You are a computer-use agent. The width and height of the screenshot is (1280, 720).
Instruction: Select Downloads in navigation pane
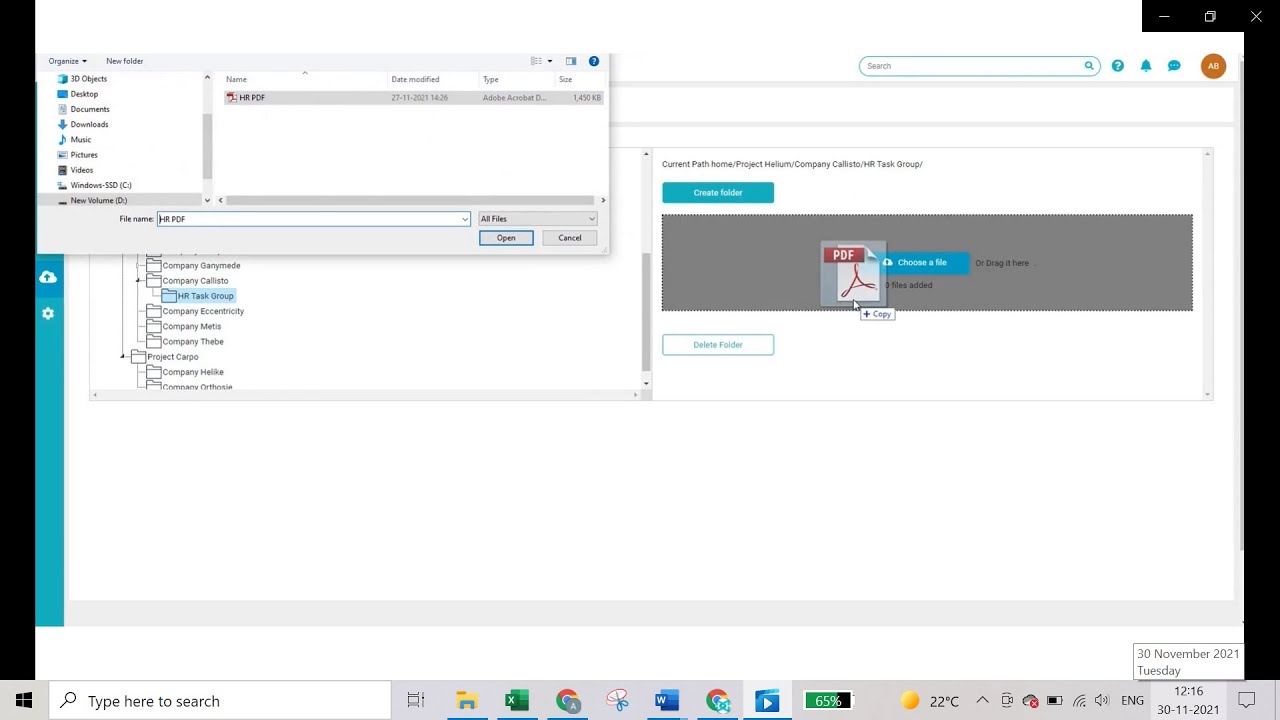coord(89,124)
